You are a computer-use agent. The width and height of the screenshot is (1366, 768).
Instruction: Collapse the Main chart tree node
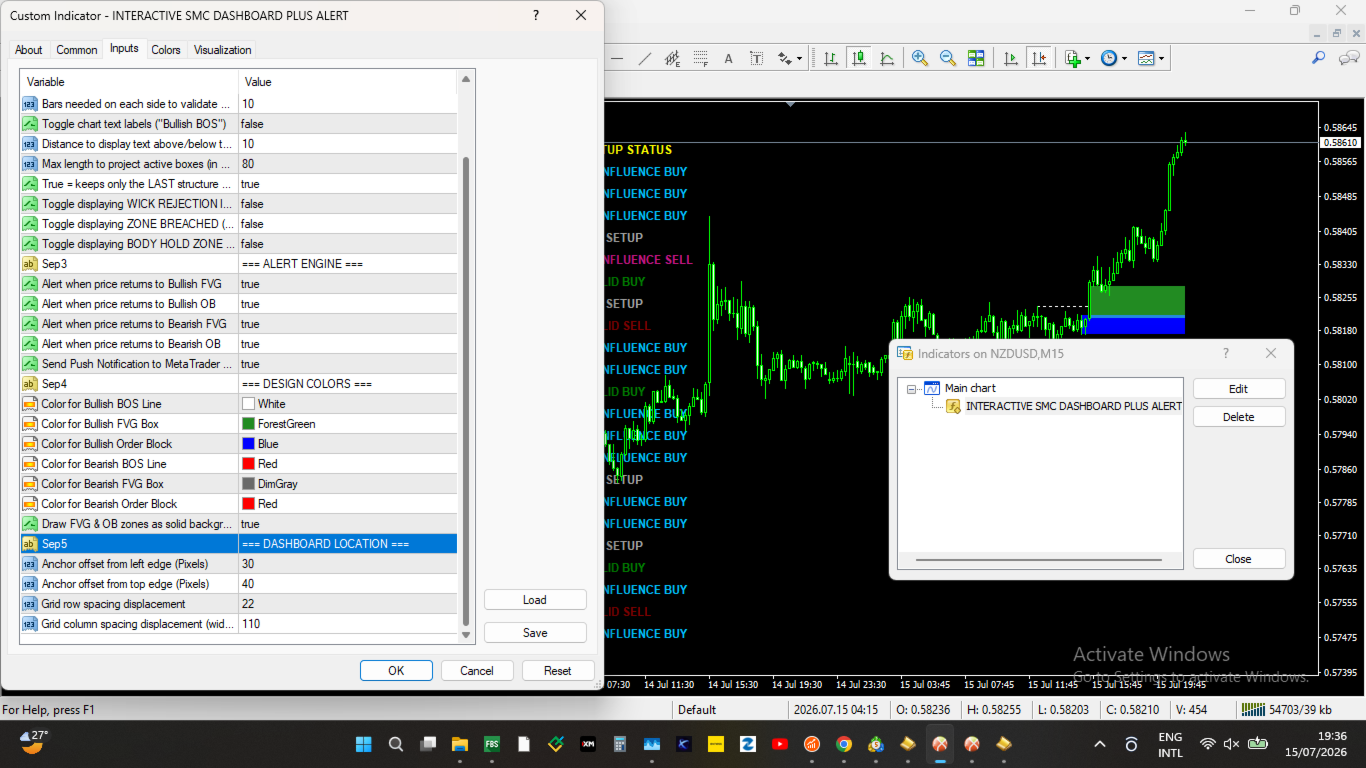pyautogui.click(x=912, y=388)
